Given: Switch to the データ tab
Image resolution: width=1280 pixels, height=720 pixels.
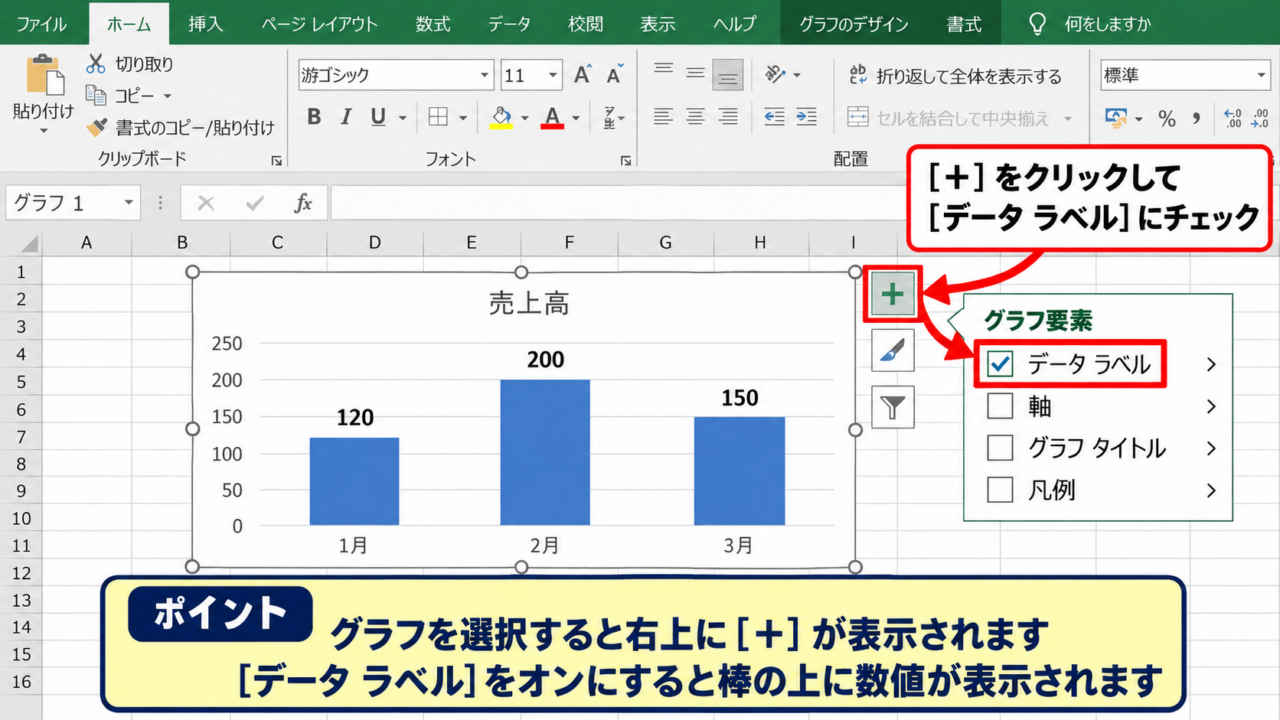Looking at the screenshot, I should (509, 24).
